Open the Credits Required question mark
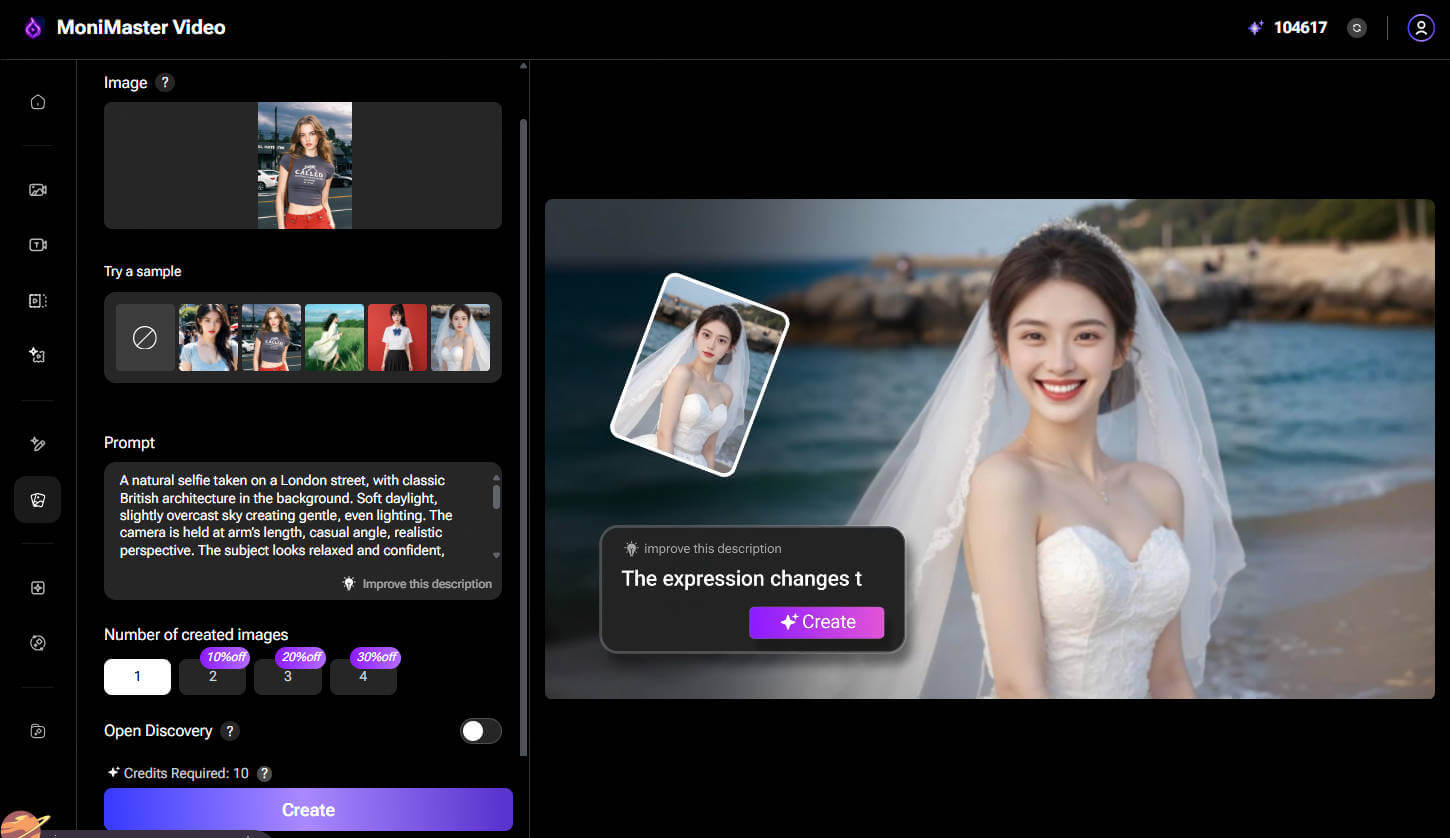This screenshot has width=1450, height=838. coord(264,773)
